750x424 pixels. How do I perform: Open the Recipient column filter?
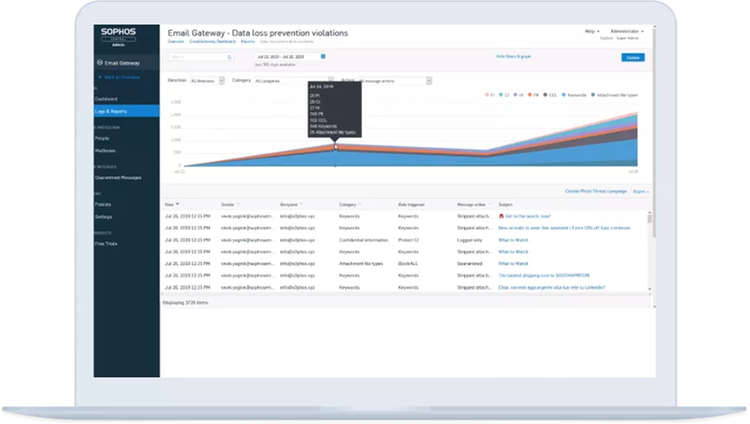click(301, 204)
